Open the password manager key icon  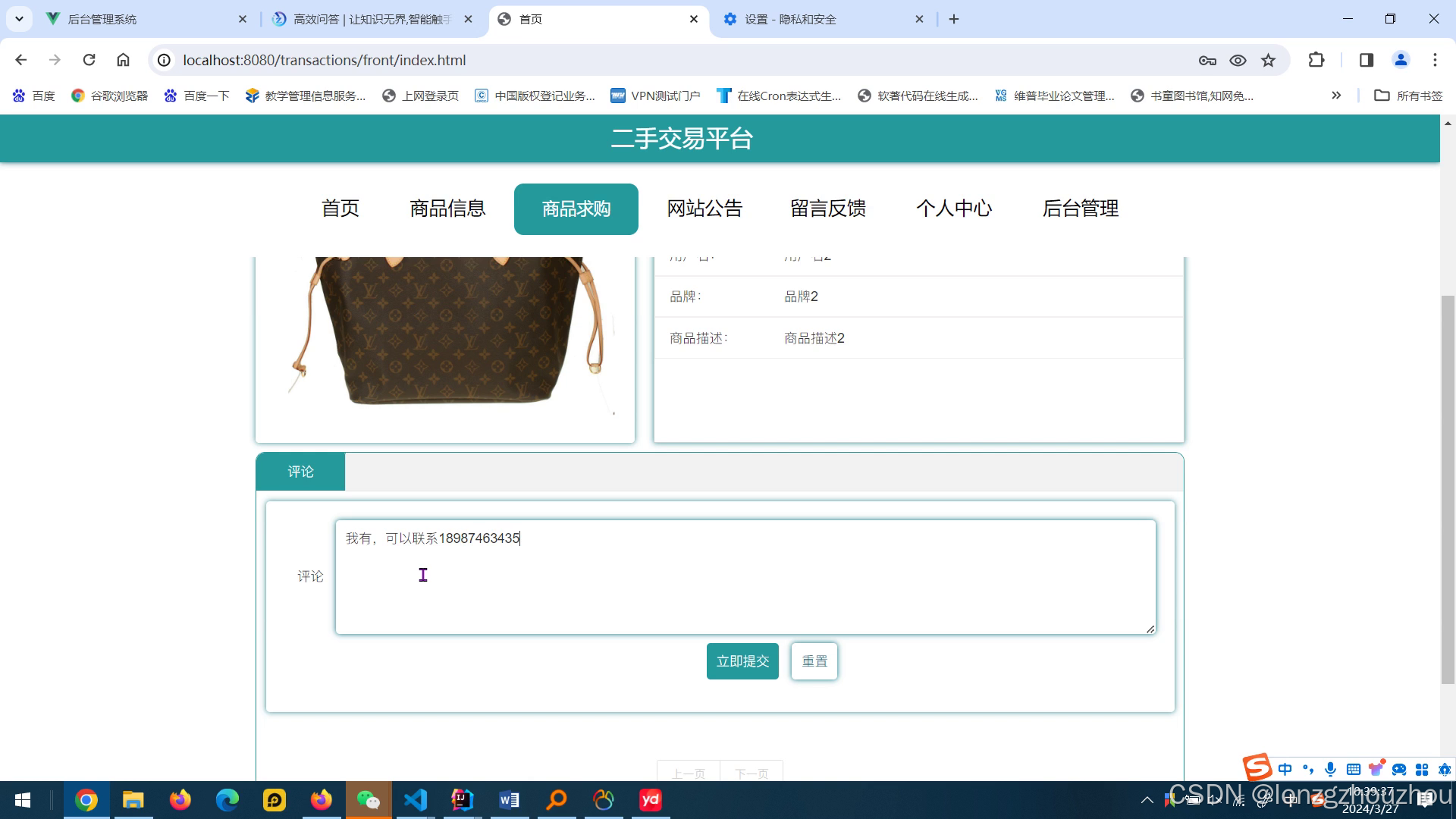point(1207,60)
